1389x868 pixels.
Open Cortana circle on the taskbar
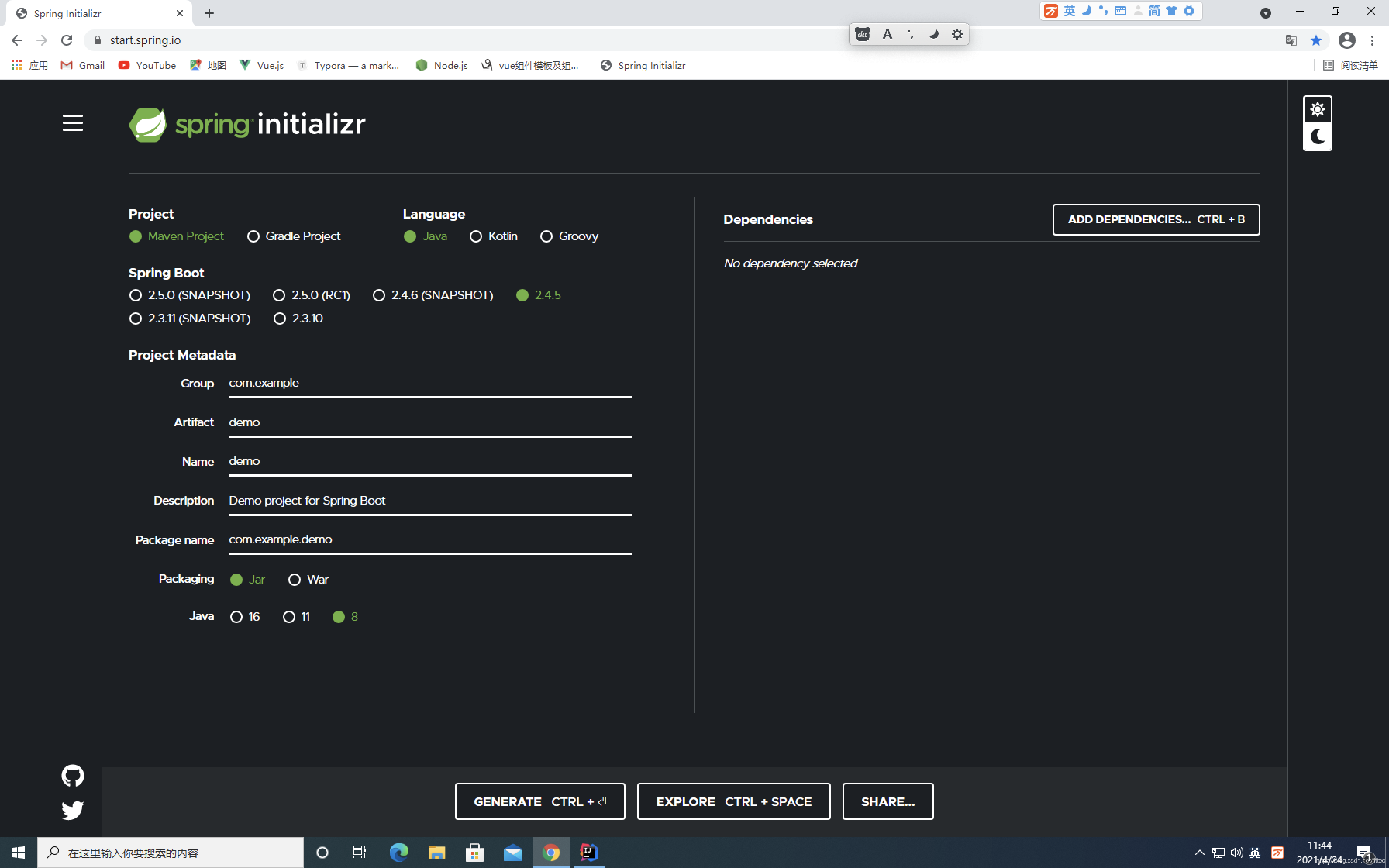pyautogui.click(x=322, y=852)
